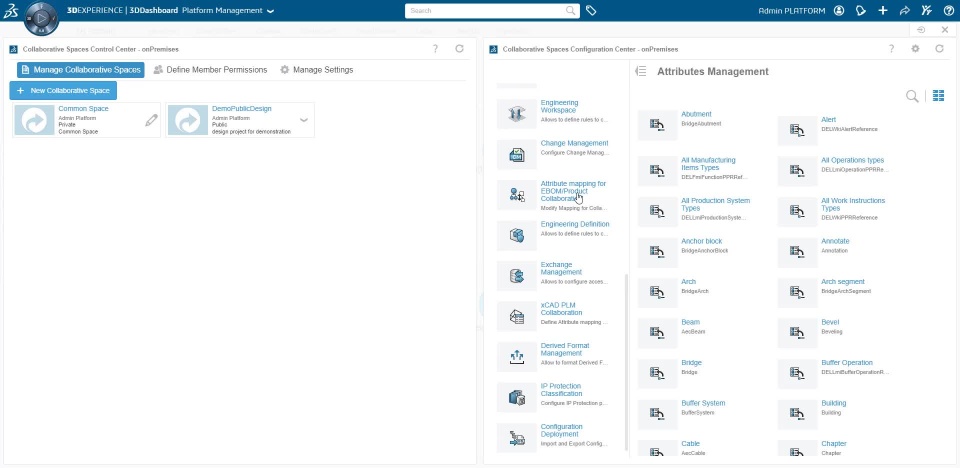The width and height of the screenshot is (960, 468).
Task: Switch to Define Member Permissions tab
Action: tap(210, 70)
